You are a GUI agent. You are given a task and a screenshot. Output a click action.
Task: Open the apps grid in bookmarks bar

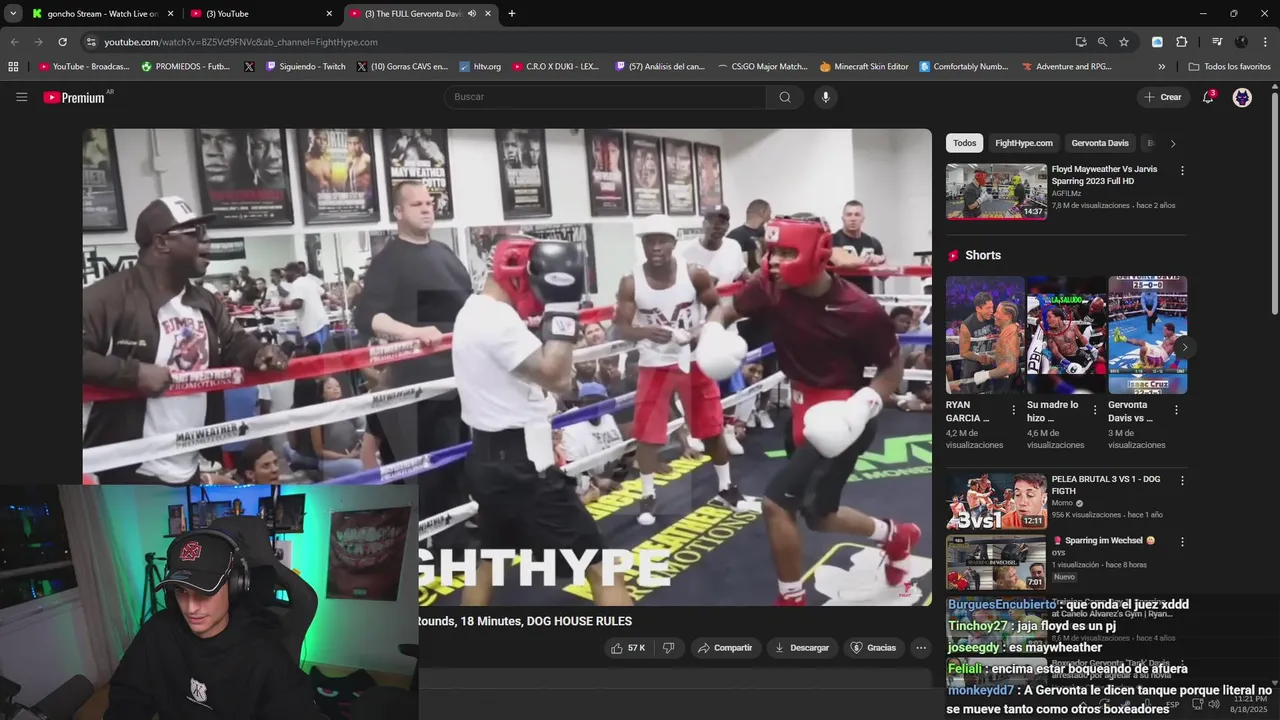coord(13,67)
